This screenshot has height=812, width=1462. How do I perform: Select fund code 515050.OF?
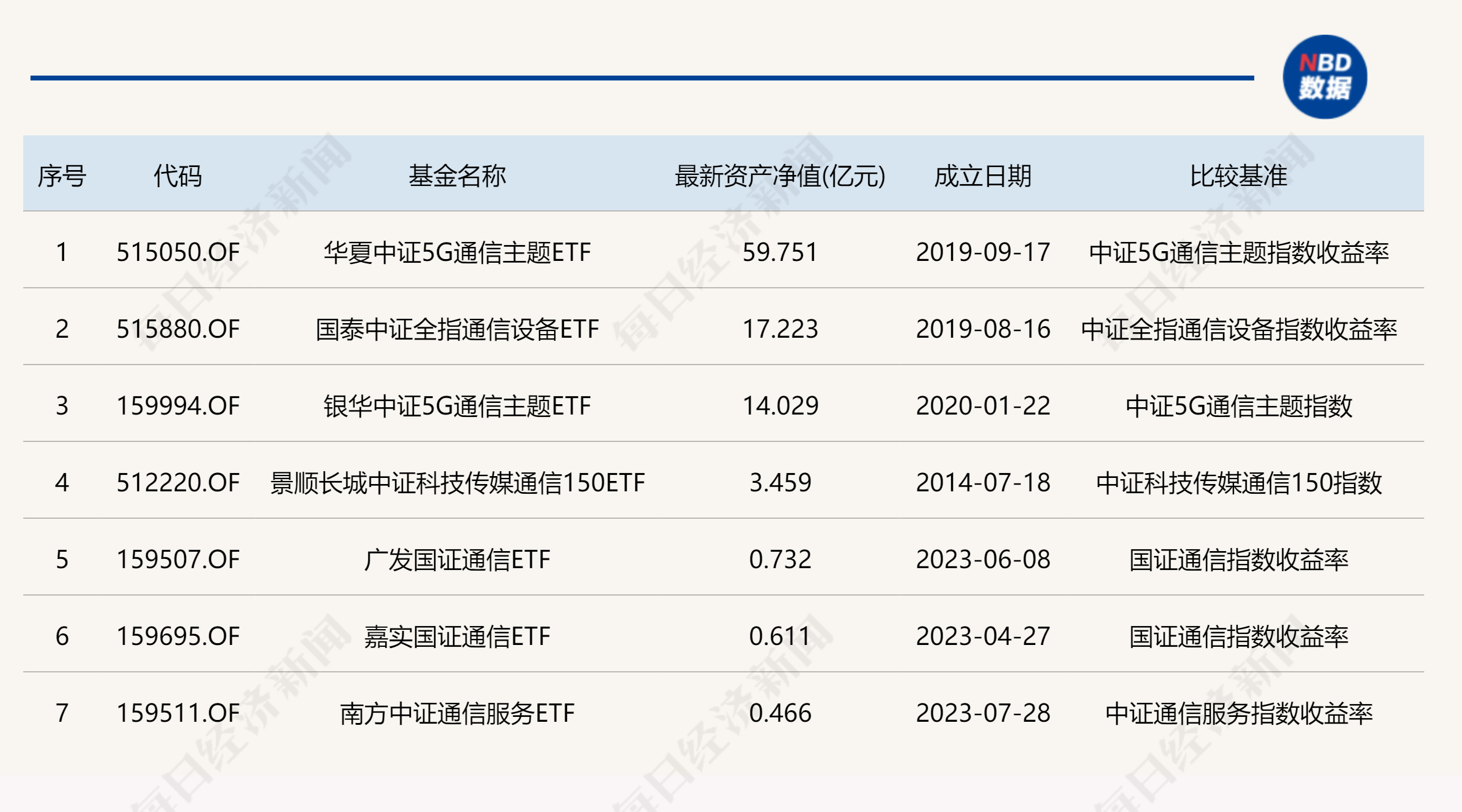tap(178, 252)
